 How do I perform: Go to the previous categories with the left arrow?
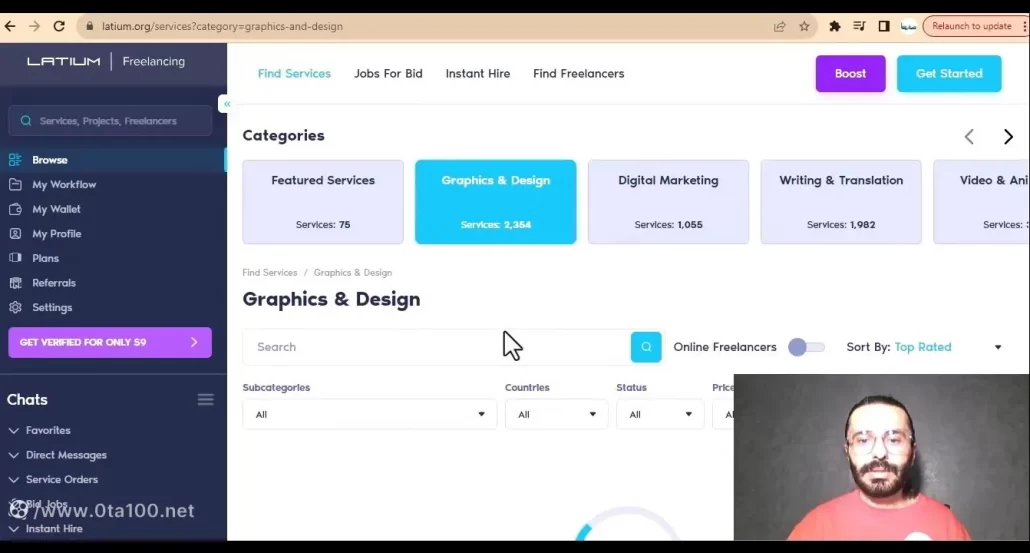(969, 137)
